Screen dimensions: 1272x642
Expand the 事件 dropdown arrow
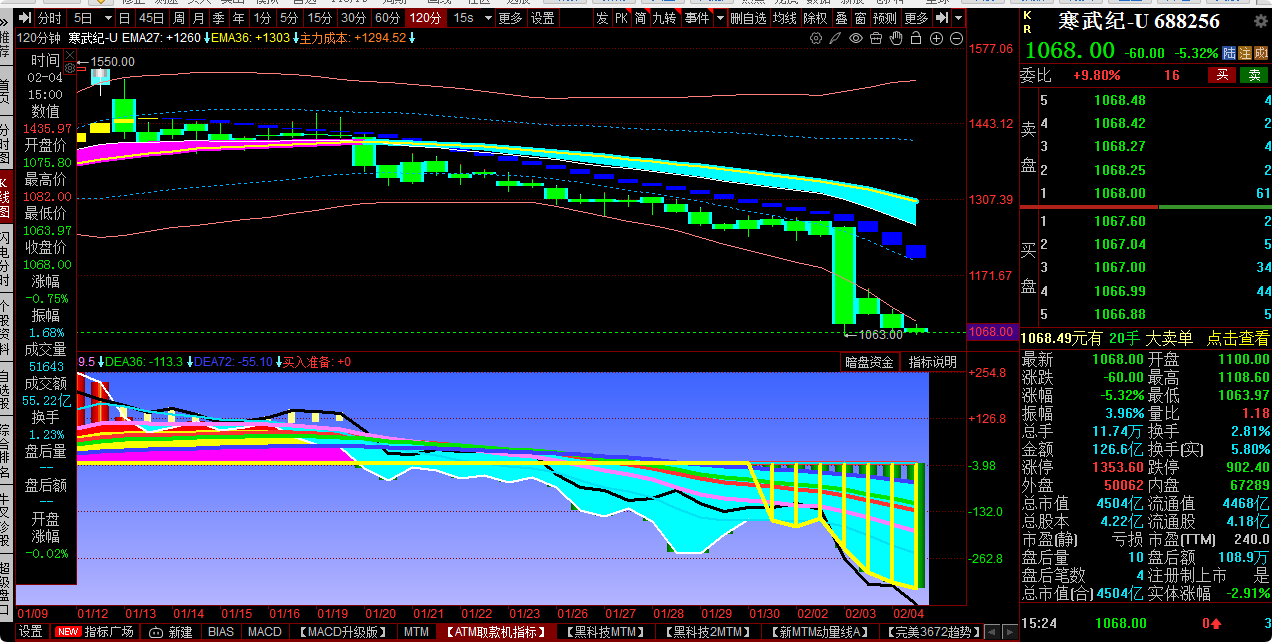(720, 18)
